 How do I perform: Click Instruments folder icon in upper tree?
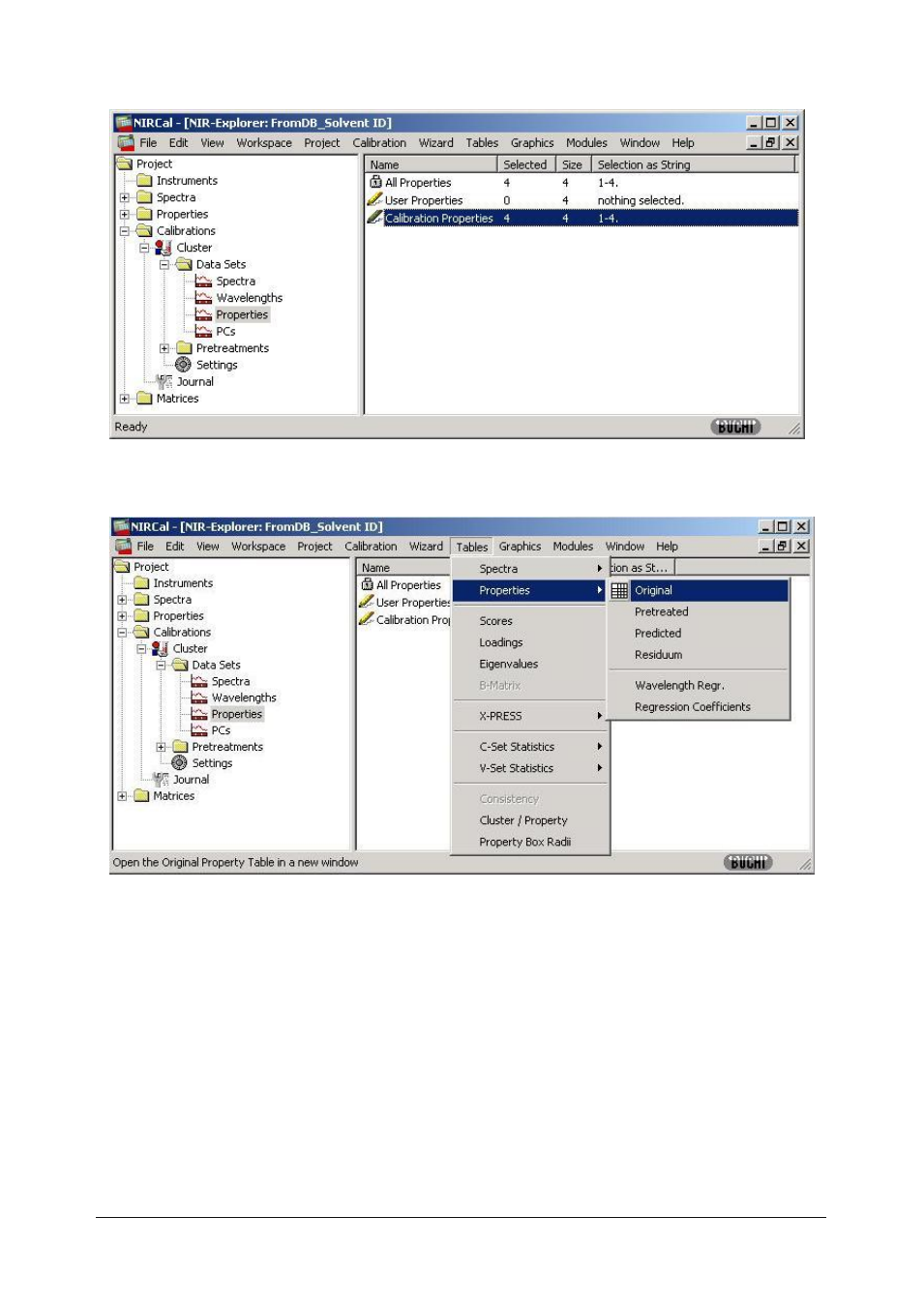pyautogui.click(x=144, y=181)
